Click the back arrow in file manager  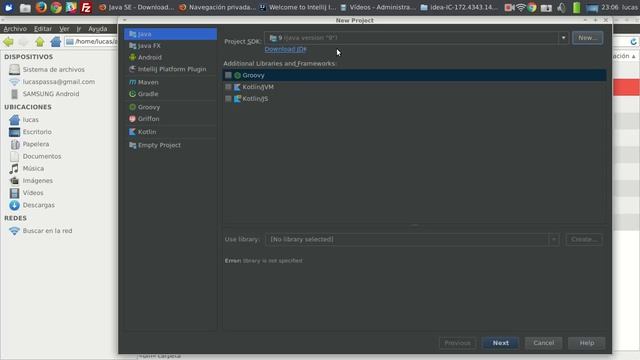click(8, 42)
